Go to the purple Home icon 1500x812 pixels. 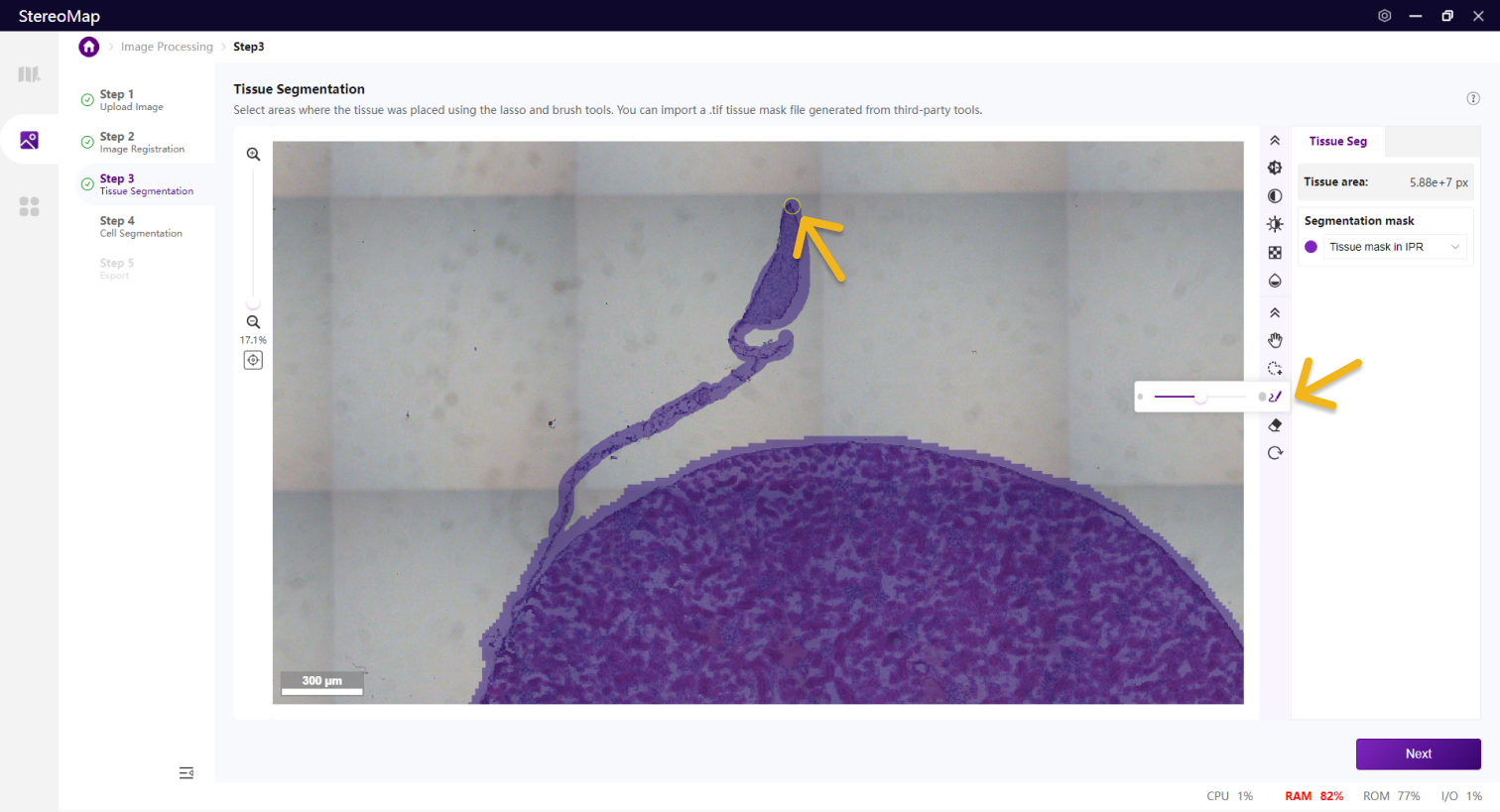89,47
